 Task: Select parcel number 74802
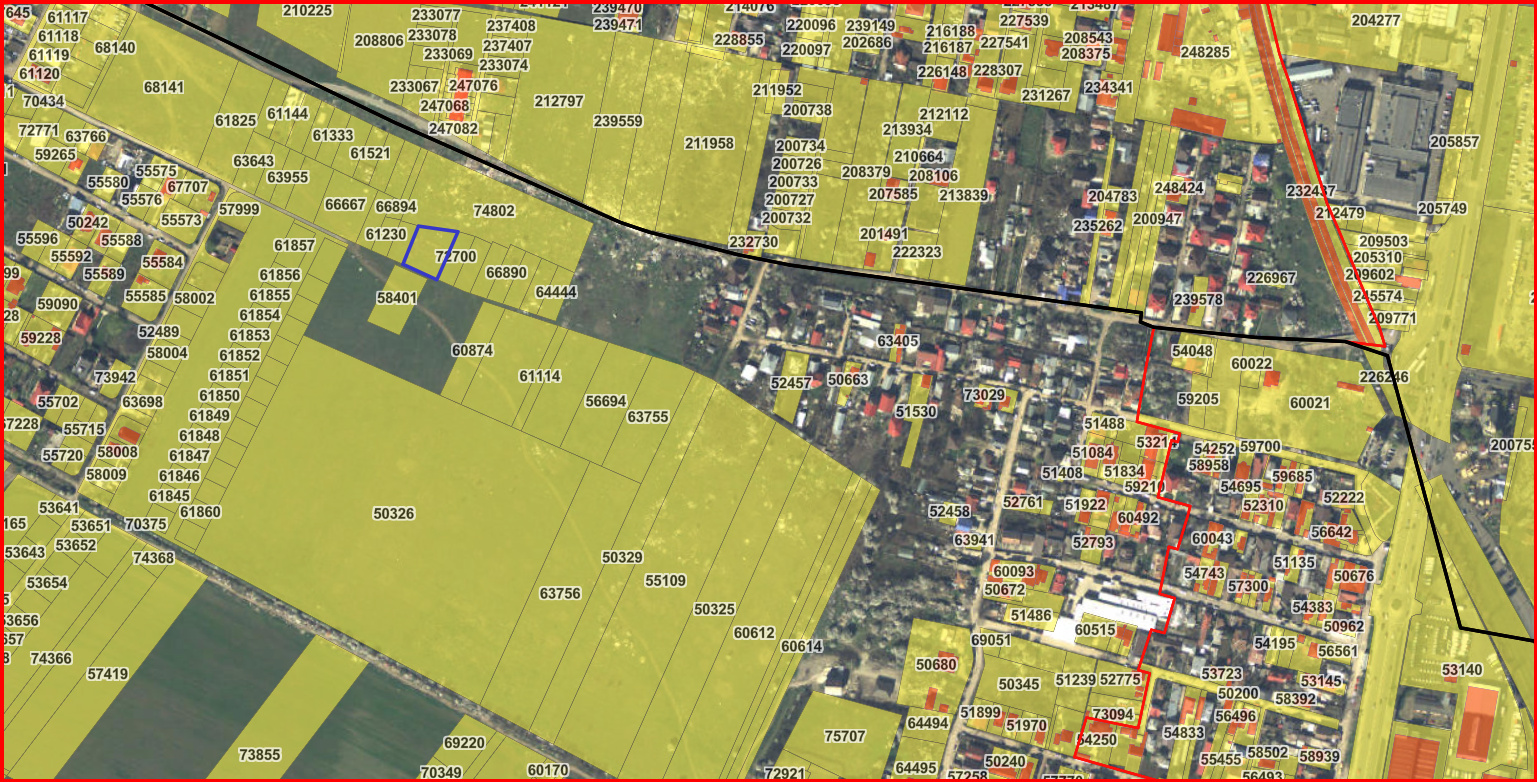pos(494,211)
